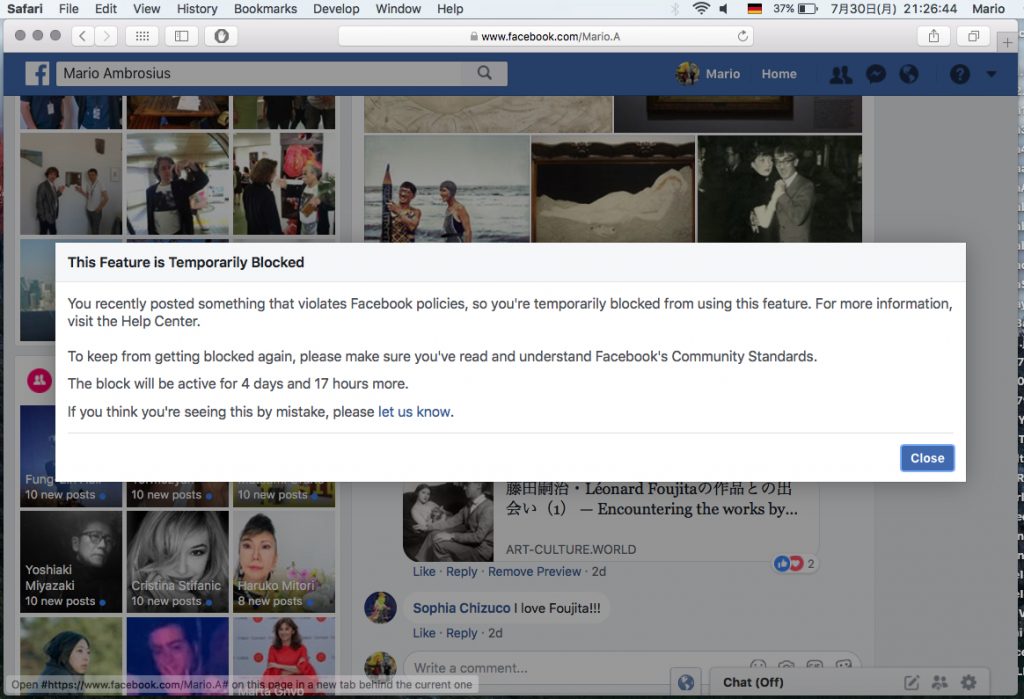
Task: Go back with Safari's back arrow
Action: point(82,36)
